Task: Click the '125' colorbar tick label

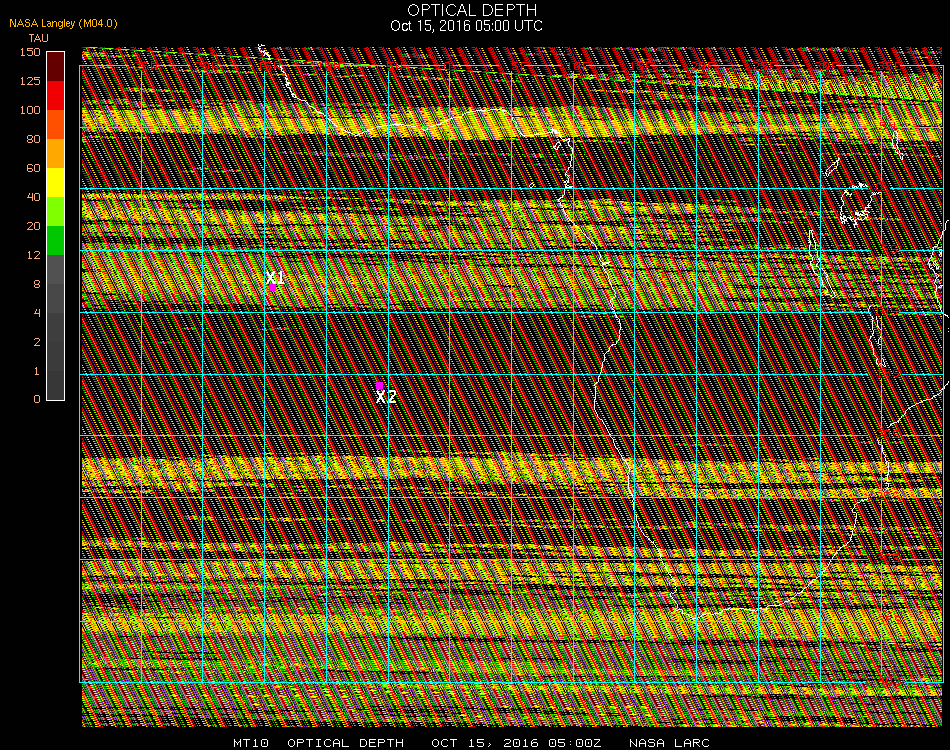Action: 30,81
